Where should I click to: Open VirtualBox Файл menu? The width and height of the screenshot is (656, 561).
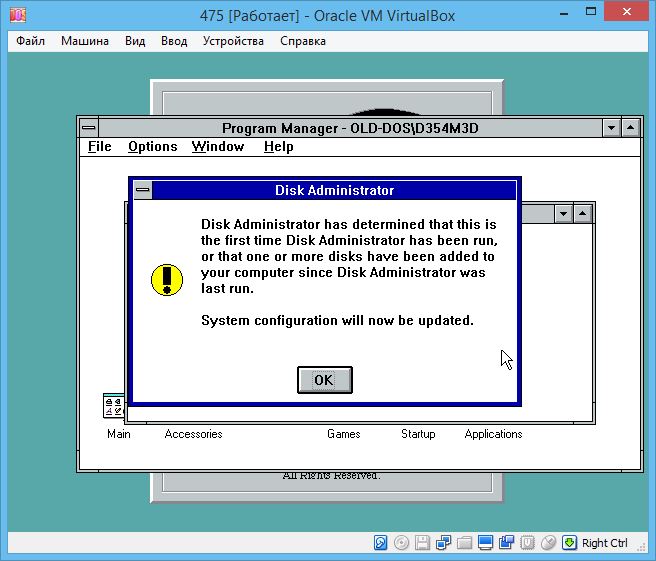(31, 41)
